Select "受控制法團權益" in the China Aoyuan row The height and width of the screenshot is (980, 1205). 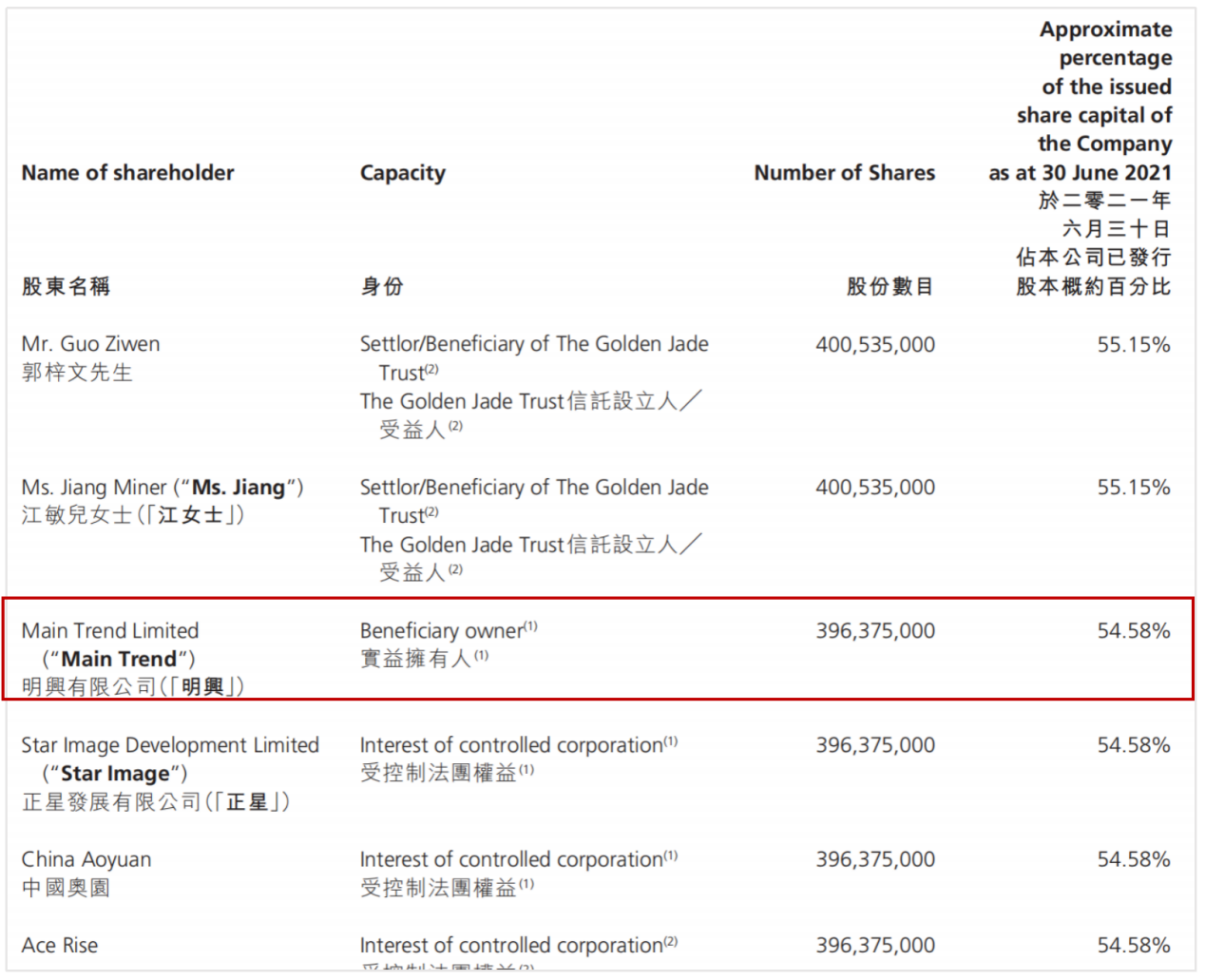tap(438, 888)
